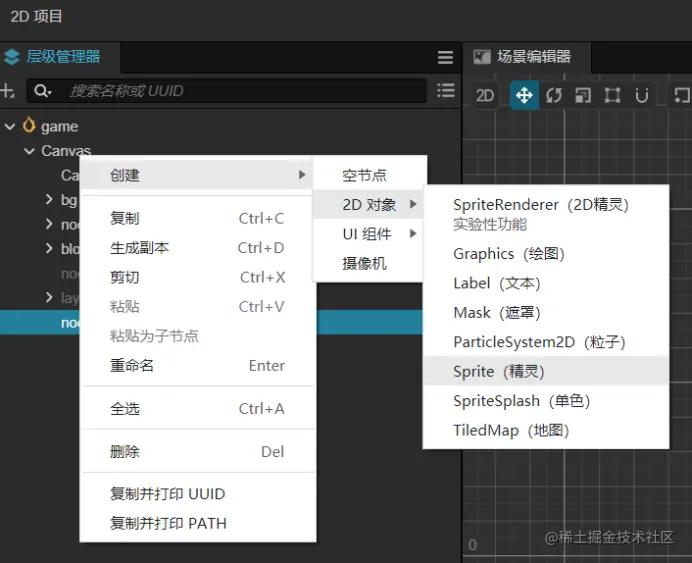The height and width of the screenshot is (563, 692).
Task: Collapse the Canvas node
Action: click(29, 151)
